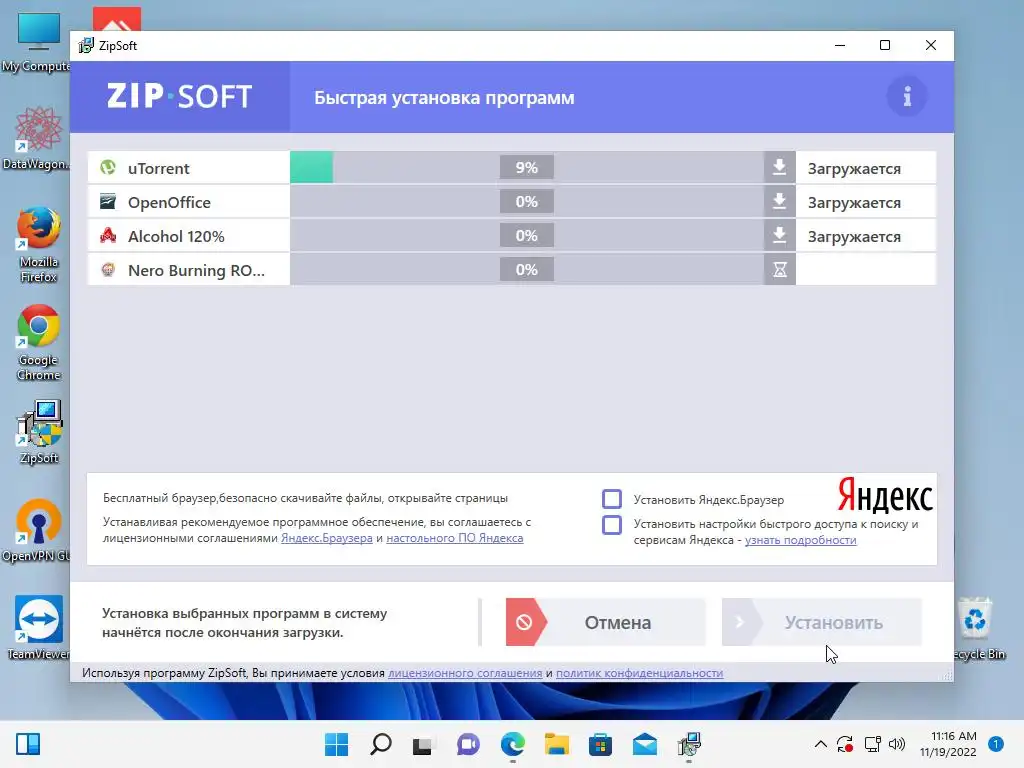Viewport: 1024px width, 768px height.
Task: Open Mail app from taskbar
Action: point(645,744)
